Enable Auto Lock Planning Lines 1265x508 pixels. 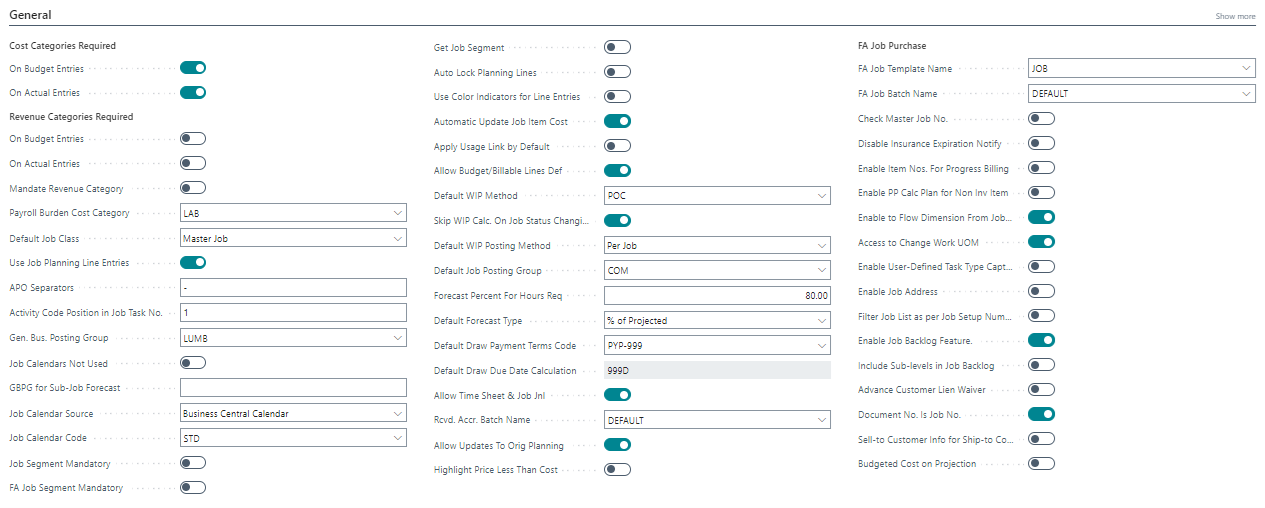click(x=617, y=72)
